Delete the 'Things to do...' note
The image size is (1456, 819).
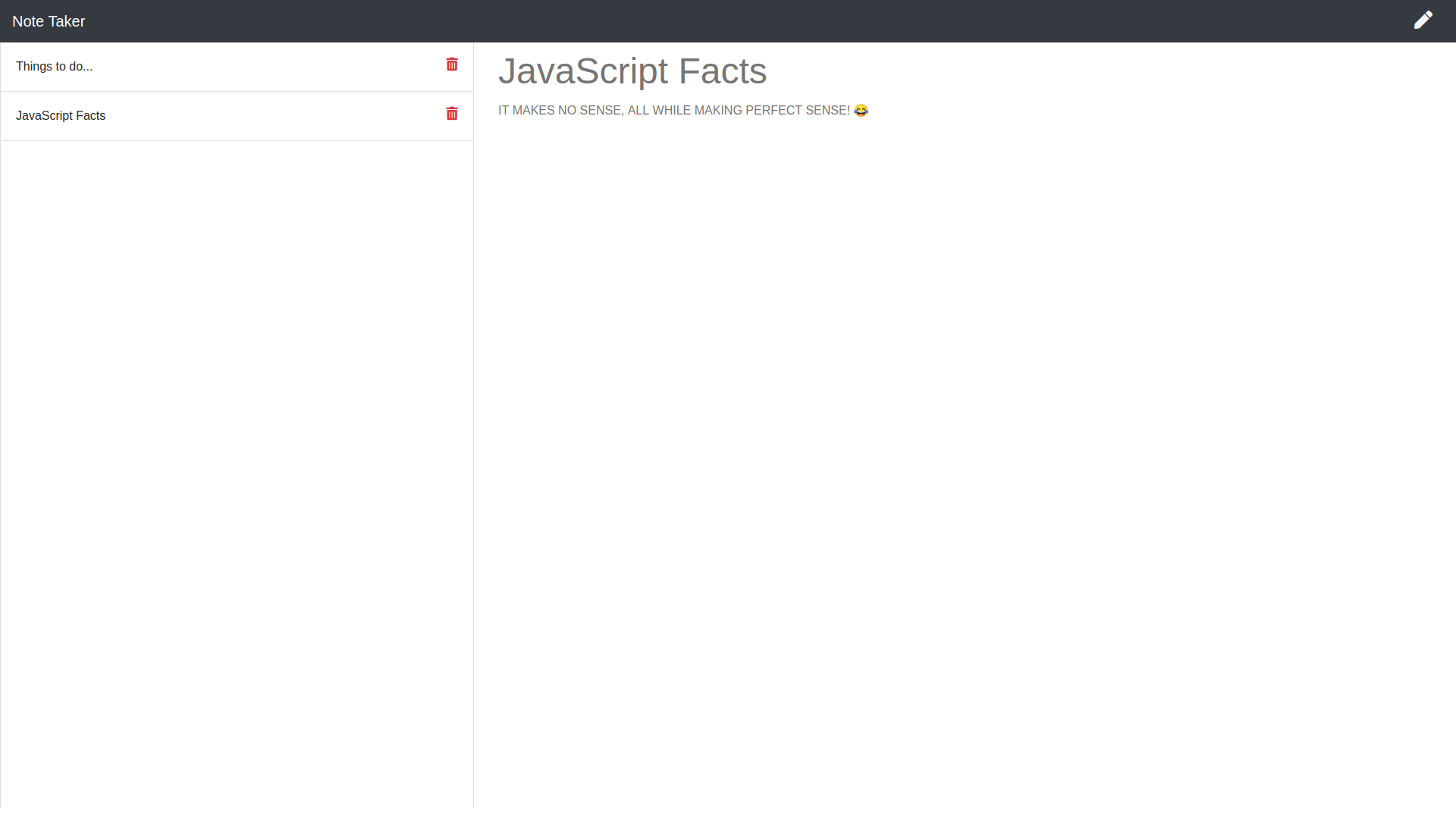click(x=452, y=64)
